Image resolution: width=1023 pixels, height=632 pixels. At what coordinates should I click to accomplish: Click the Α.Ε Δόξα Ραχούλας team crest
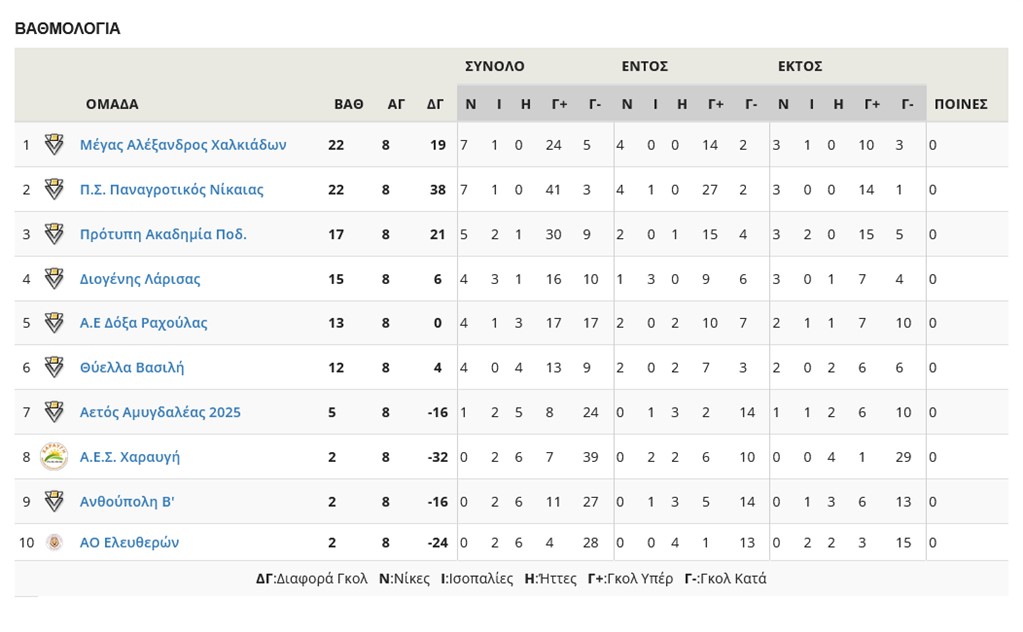54,323
